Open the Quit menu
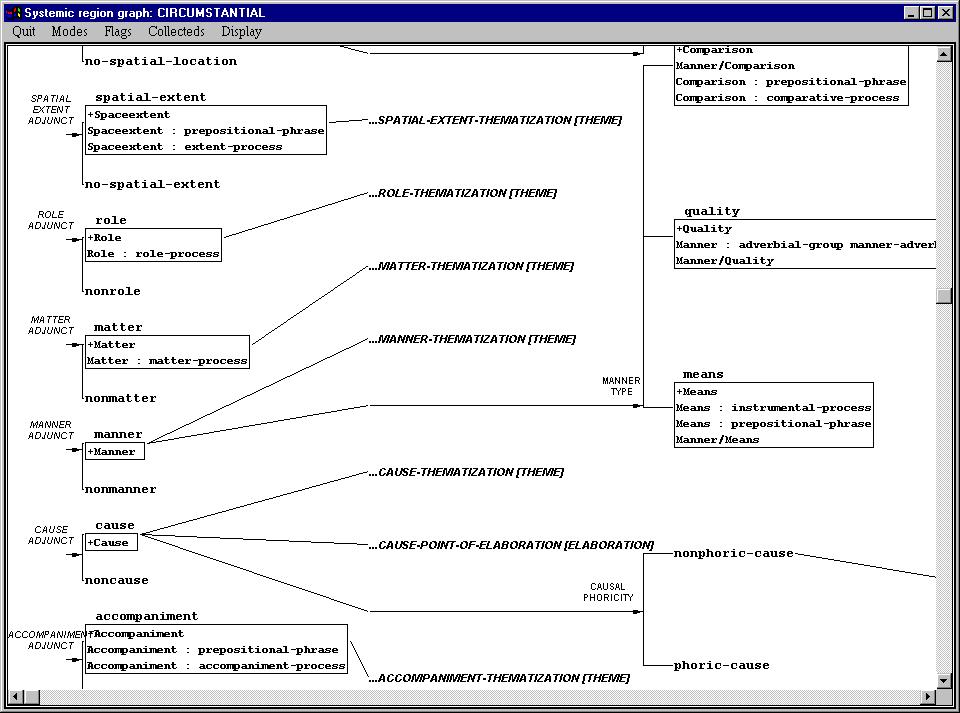This screenshot has height=713, width=960. click(24, 31)
